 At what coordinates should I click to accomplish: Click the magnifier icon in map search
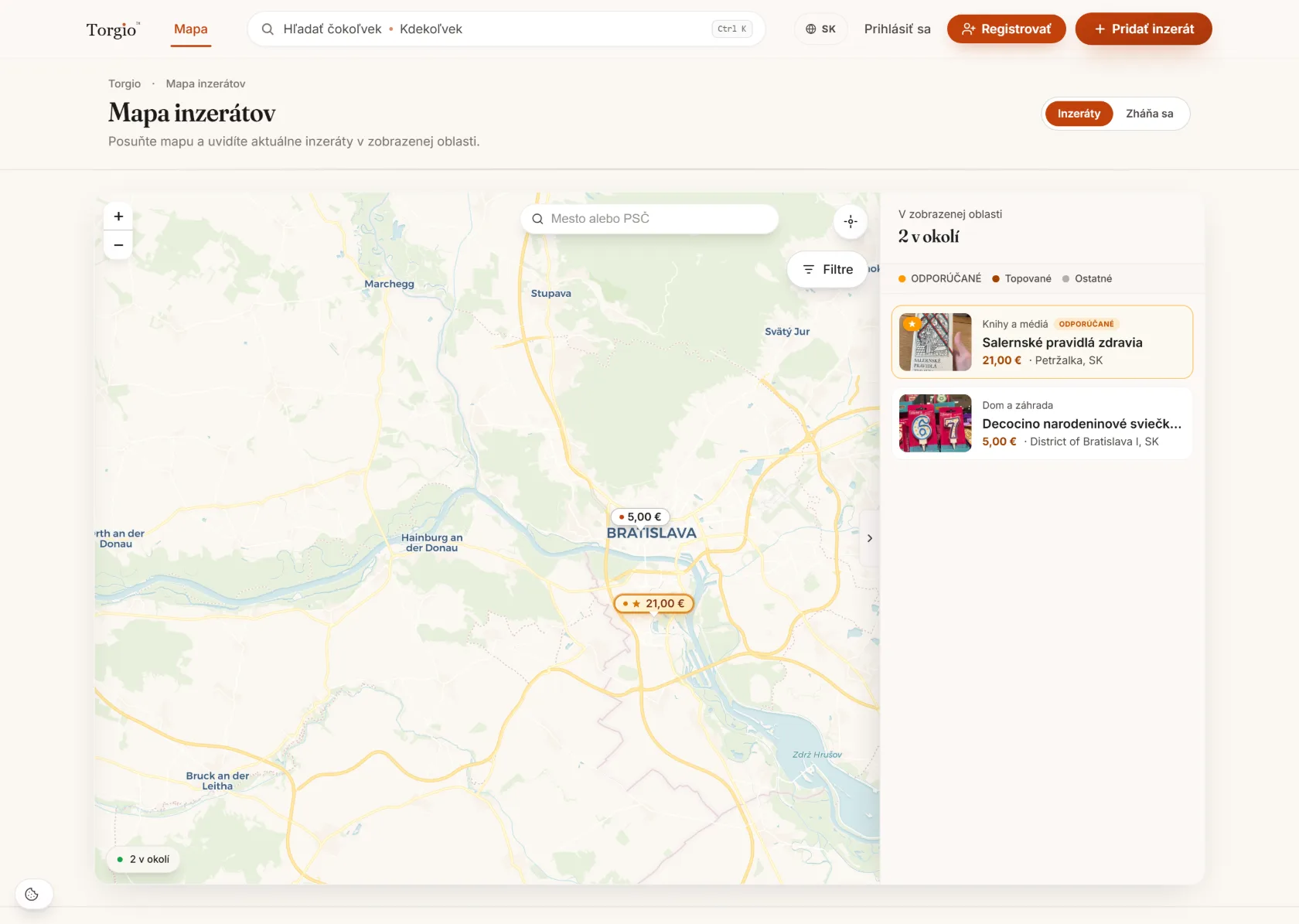coord(537,219)
